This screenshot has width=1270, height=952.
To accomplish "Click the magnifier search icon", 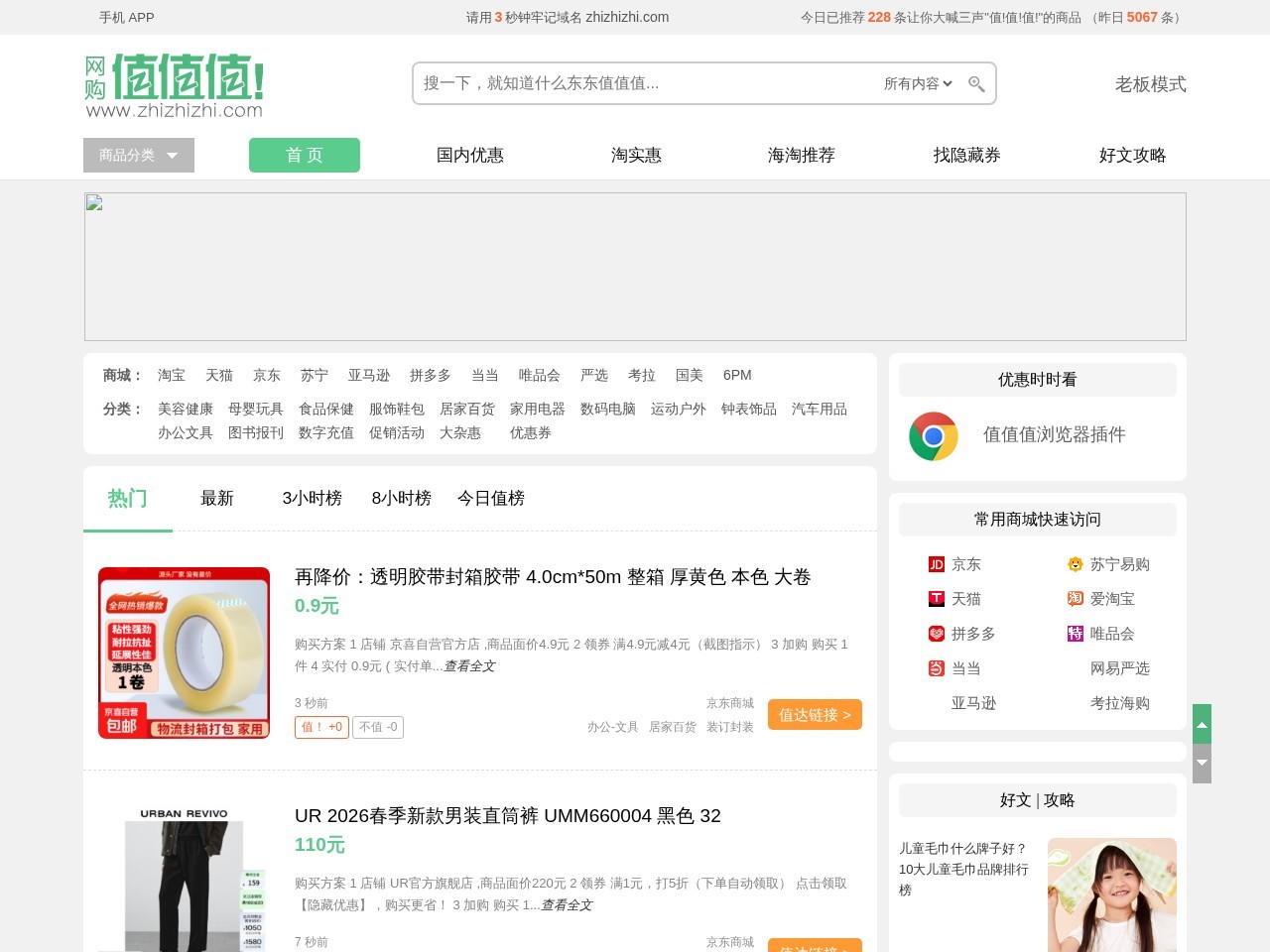I will (976, 83).
